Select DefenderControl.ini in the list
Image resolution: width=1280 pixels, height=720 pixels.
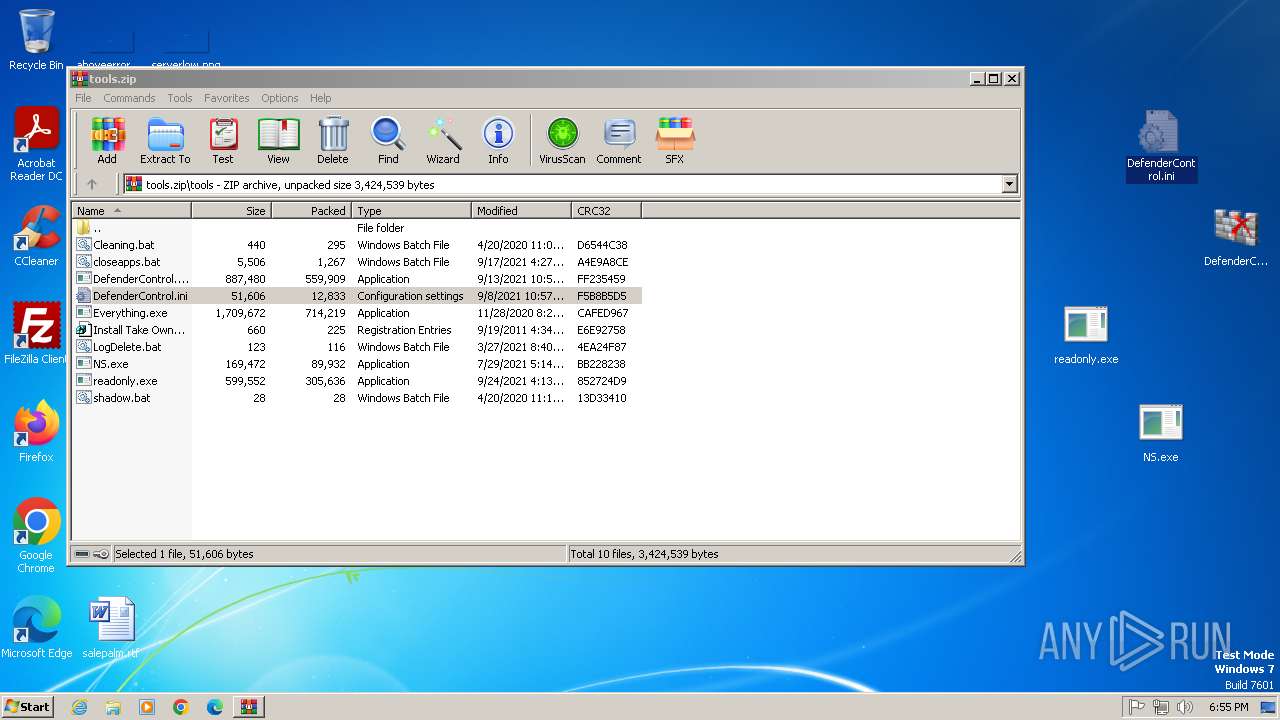coord(357,296)
